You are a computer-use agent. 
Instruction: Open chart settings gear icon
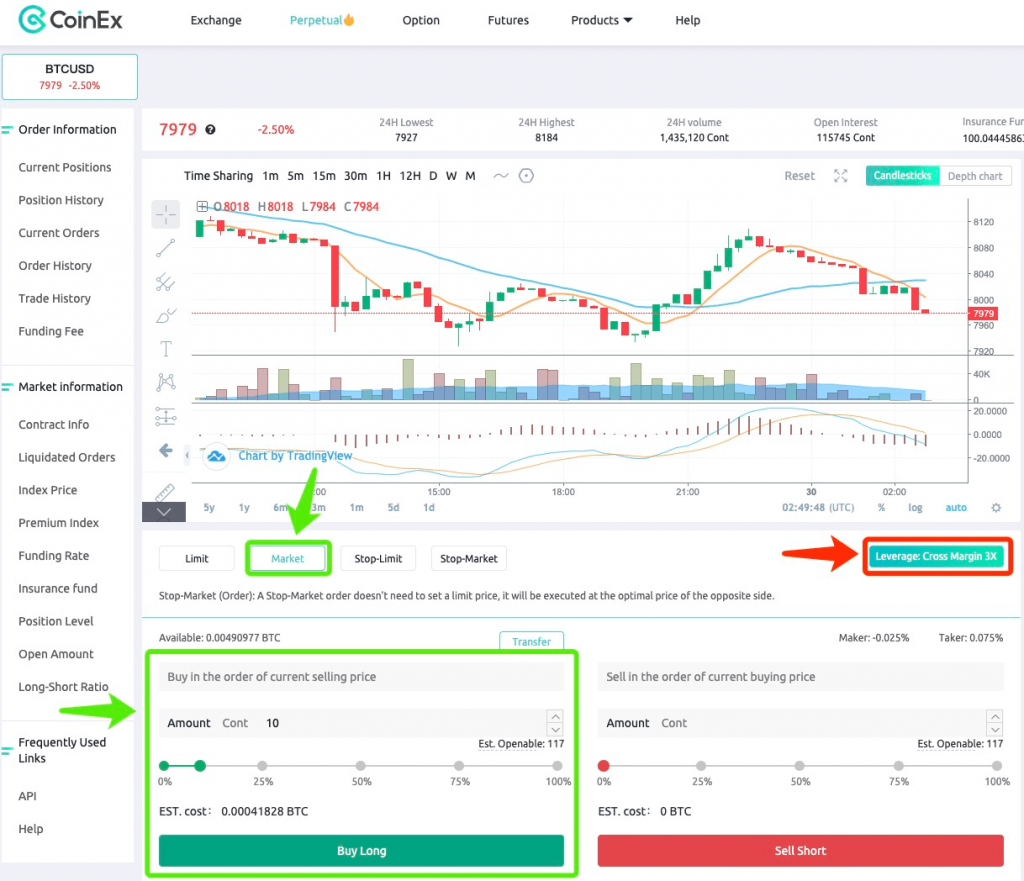(996, 507)
